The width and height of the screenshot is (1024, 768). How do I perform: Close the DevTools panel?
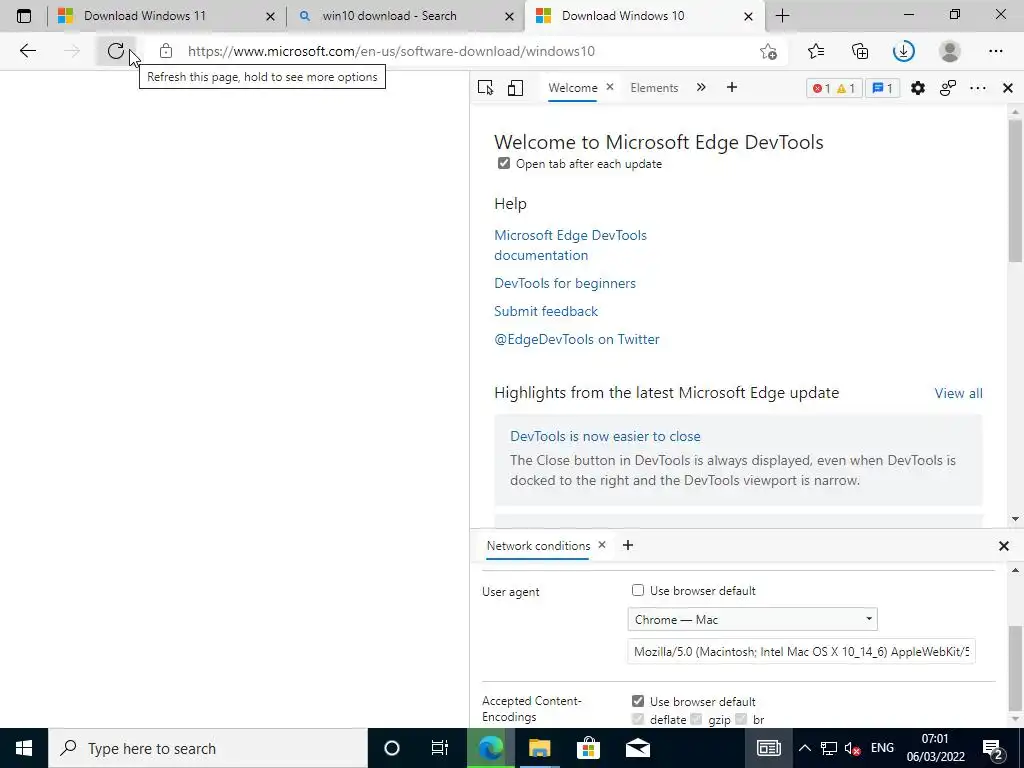click(x=1008, y=88)
